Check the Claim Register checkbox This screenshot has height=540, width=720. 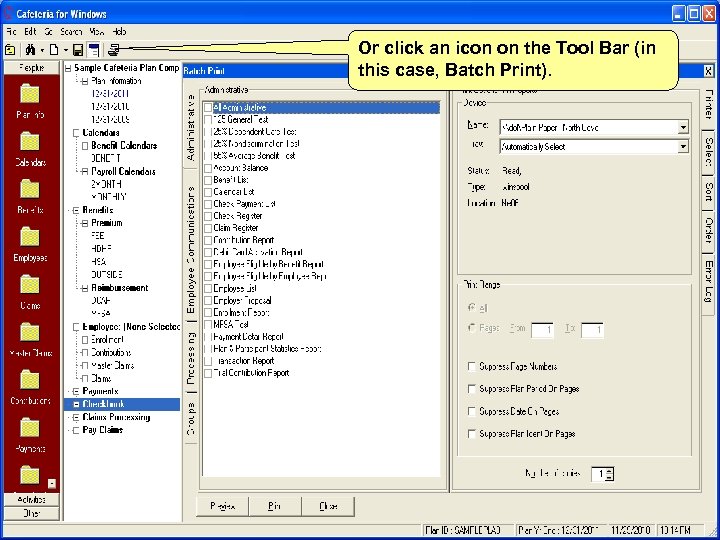pyautogui.click(x=208, y=228)
